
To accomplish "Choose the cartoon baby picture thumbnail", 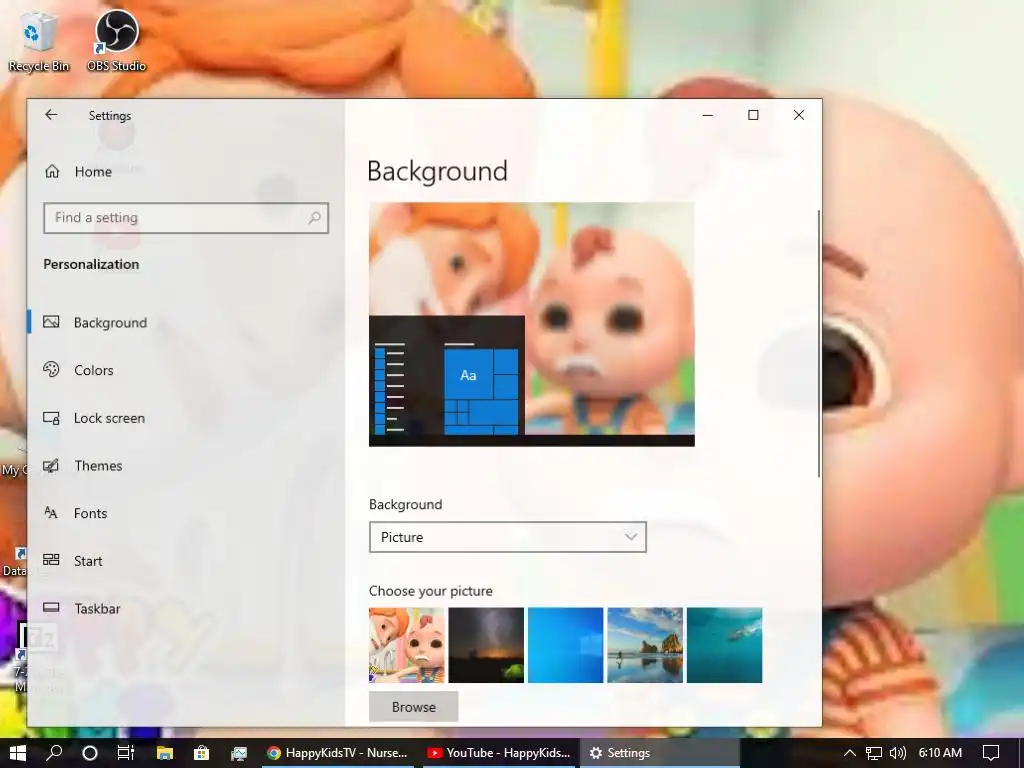I will pyautogui.click(x=407, y=645).
